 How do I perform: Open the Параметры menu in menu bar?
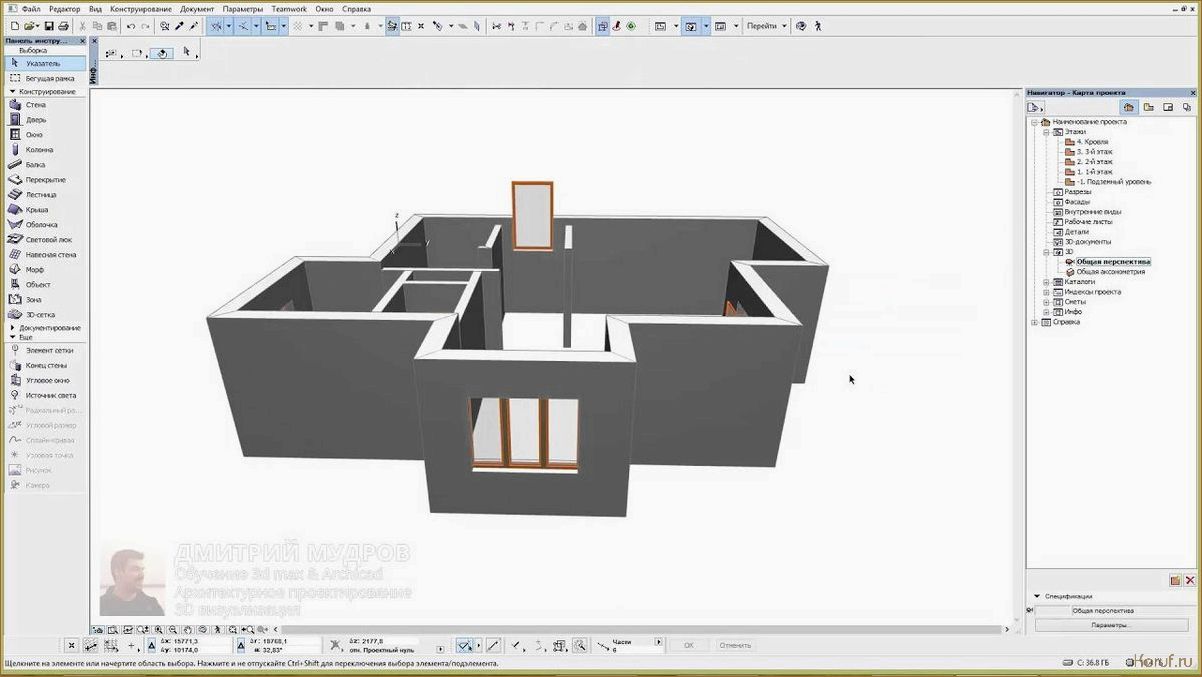(x=243, y=9)
